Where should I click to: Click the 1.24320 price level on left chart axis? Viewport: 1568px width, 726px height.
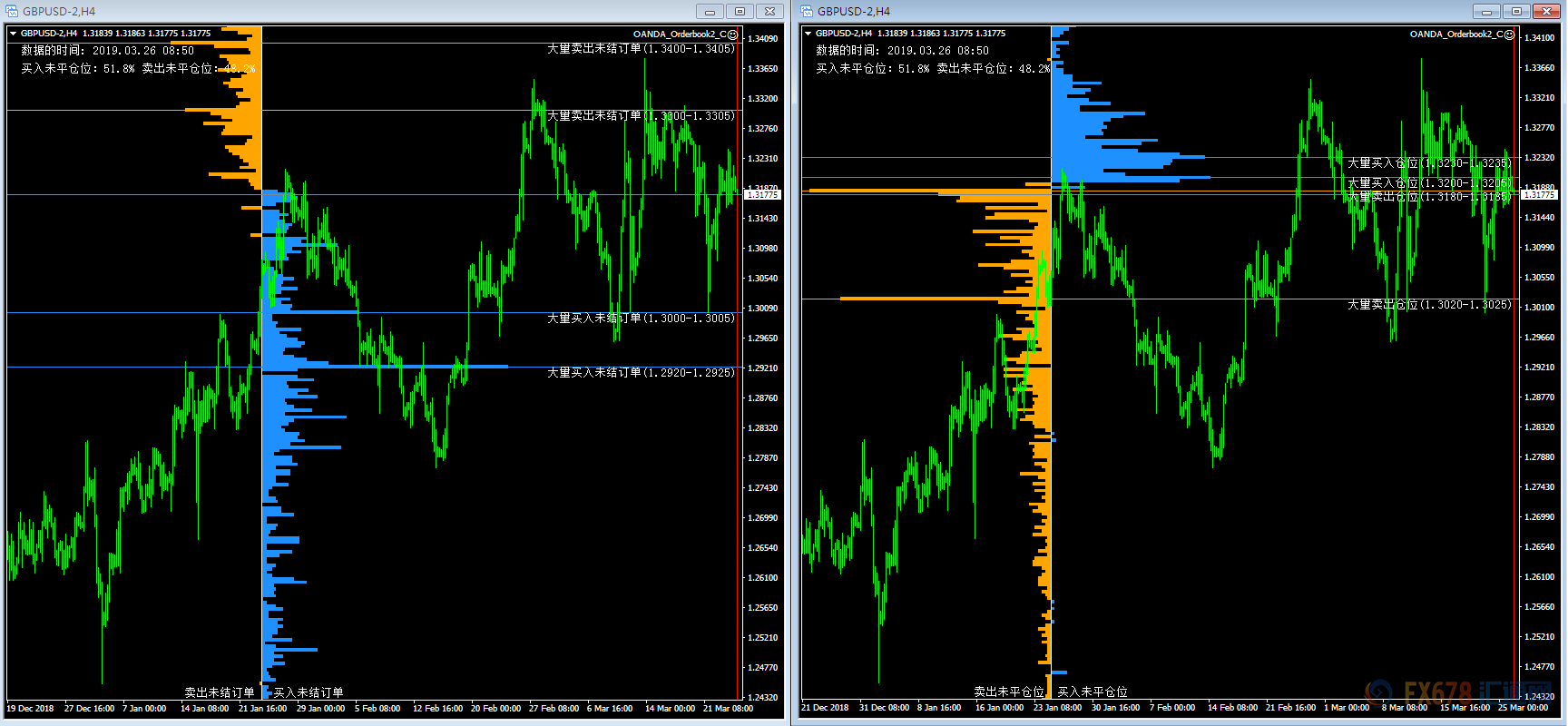pyautogui.click(x=763, y=698)
